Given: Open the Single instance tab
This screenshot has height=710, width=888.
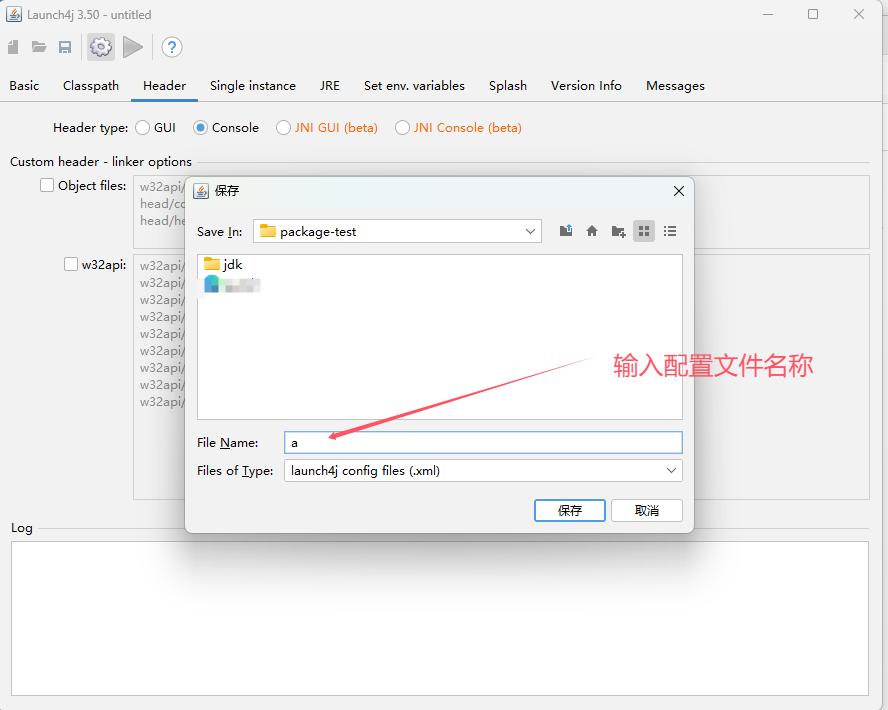Looking at the screenshot, I should pyautogui.click(x=253, y=86).
